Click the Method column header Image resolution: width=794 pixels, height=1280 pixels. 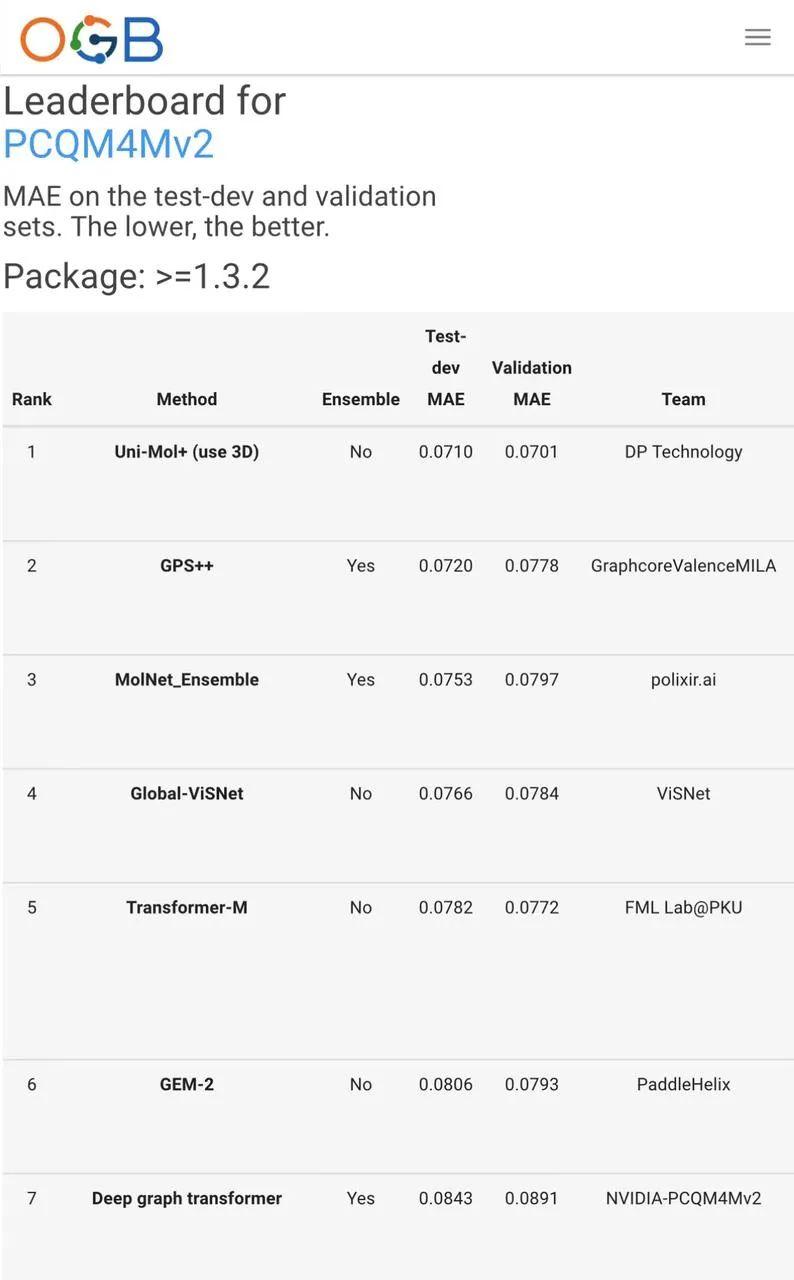187,399
